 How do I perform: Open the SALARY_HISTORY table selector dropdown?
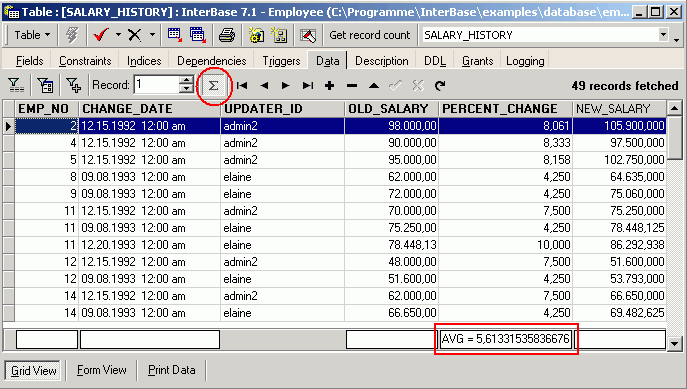tap(664, 35)
